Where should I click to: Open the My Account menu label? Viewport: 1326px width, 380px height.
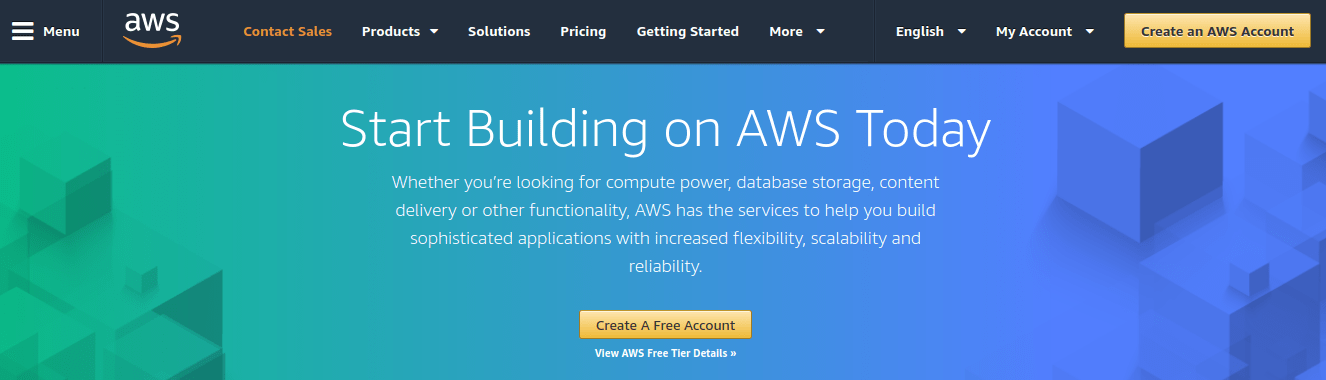(x=1034, y=31)
